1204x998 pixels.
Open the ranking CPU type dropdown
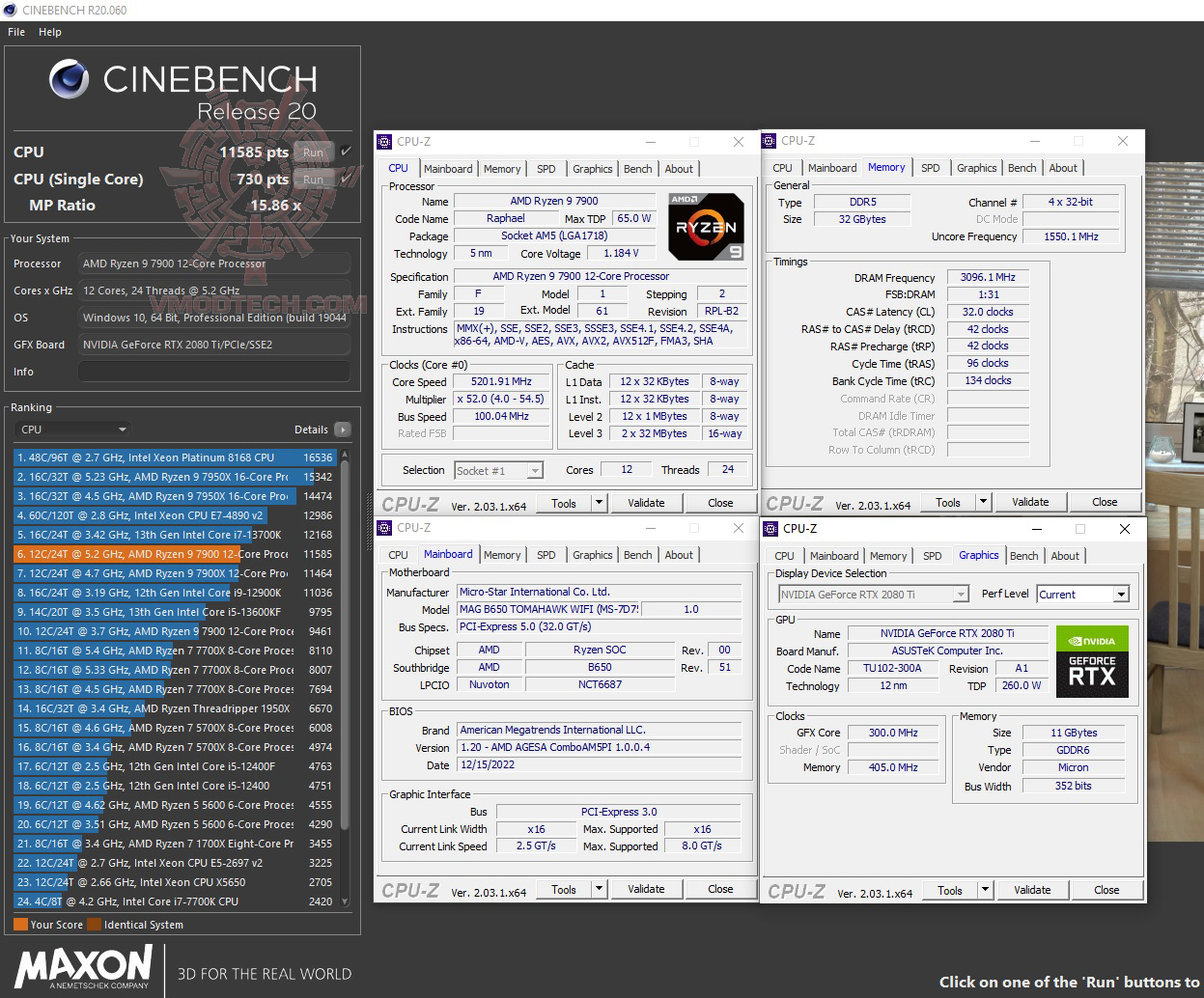point(73,430)
